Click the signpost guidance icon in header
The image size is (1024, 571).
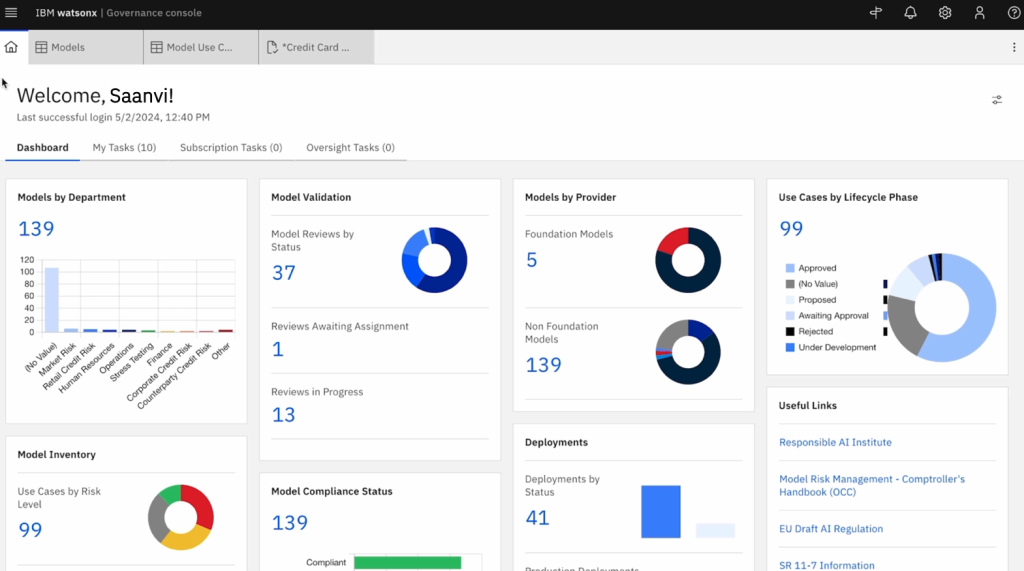pyautogui.click(x=876, y=12)
